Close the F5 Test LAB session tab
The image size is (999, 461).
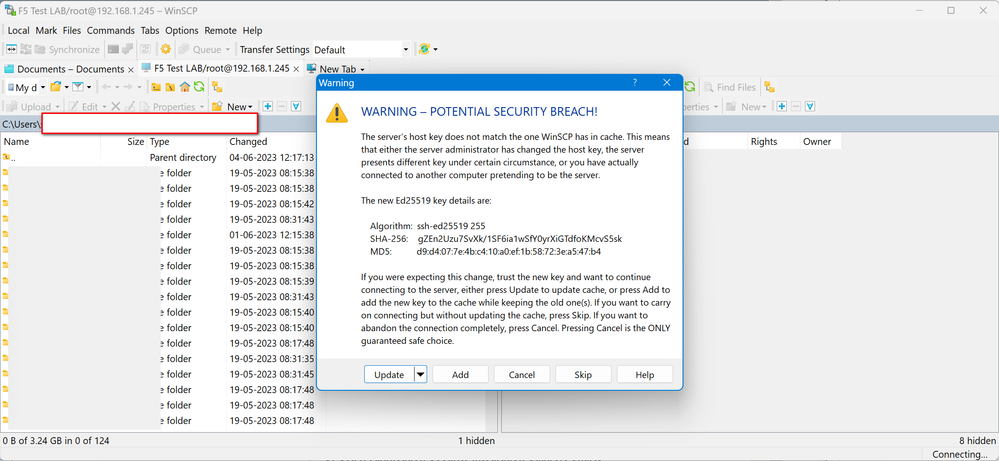click(x=296, y=69)
